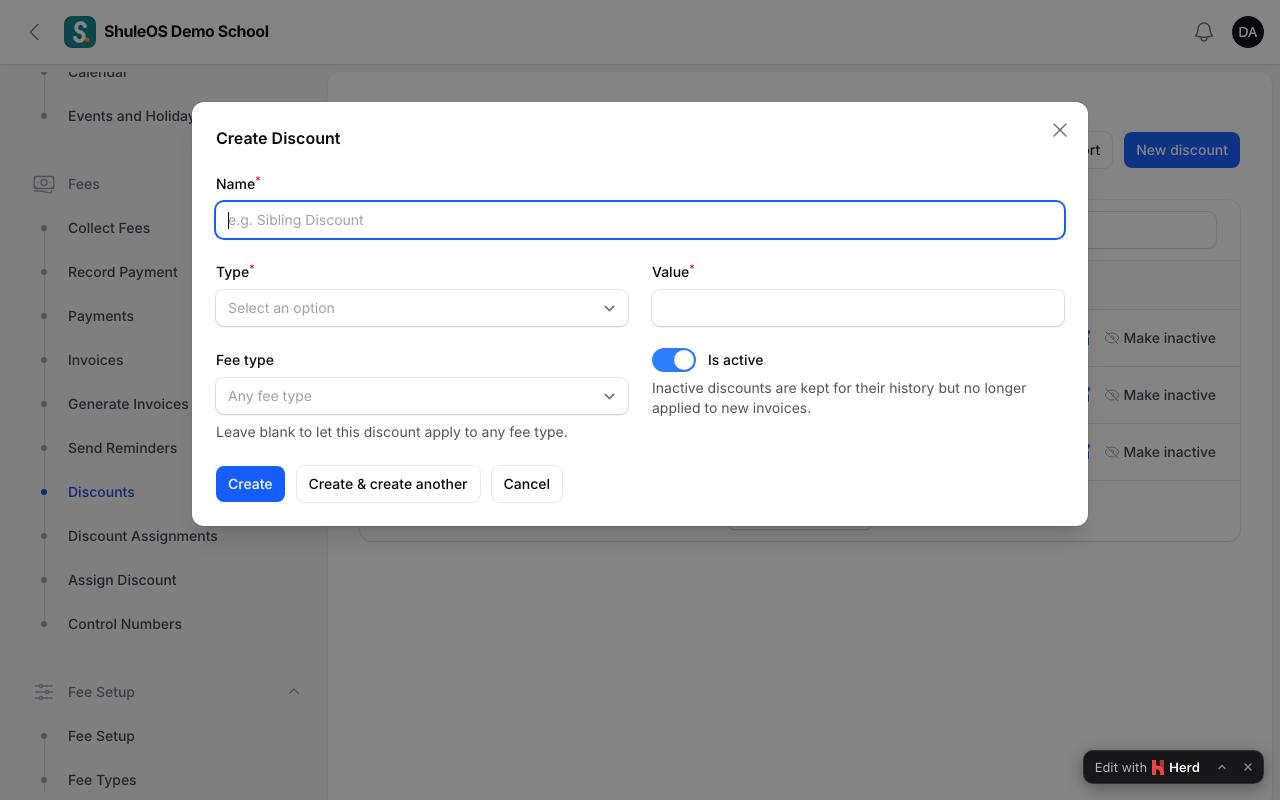Open Fee Types in sidebar
Image resolution: width=1280 pixels, height=800 pixels.
pyautogui.click(x=102, y=780)
